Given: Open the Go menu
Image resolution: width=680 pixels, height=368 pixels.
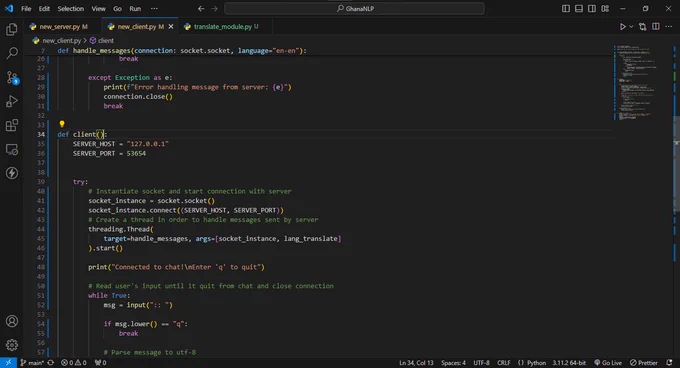Looking at the screenshot, I should [x=117, y=8].
